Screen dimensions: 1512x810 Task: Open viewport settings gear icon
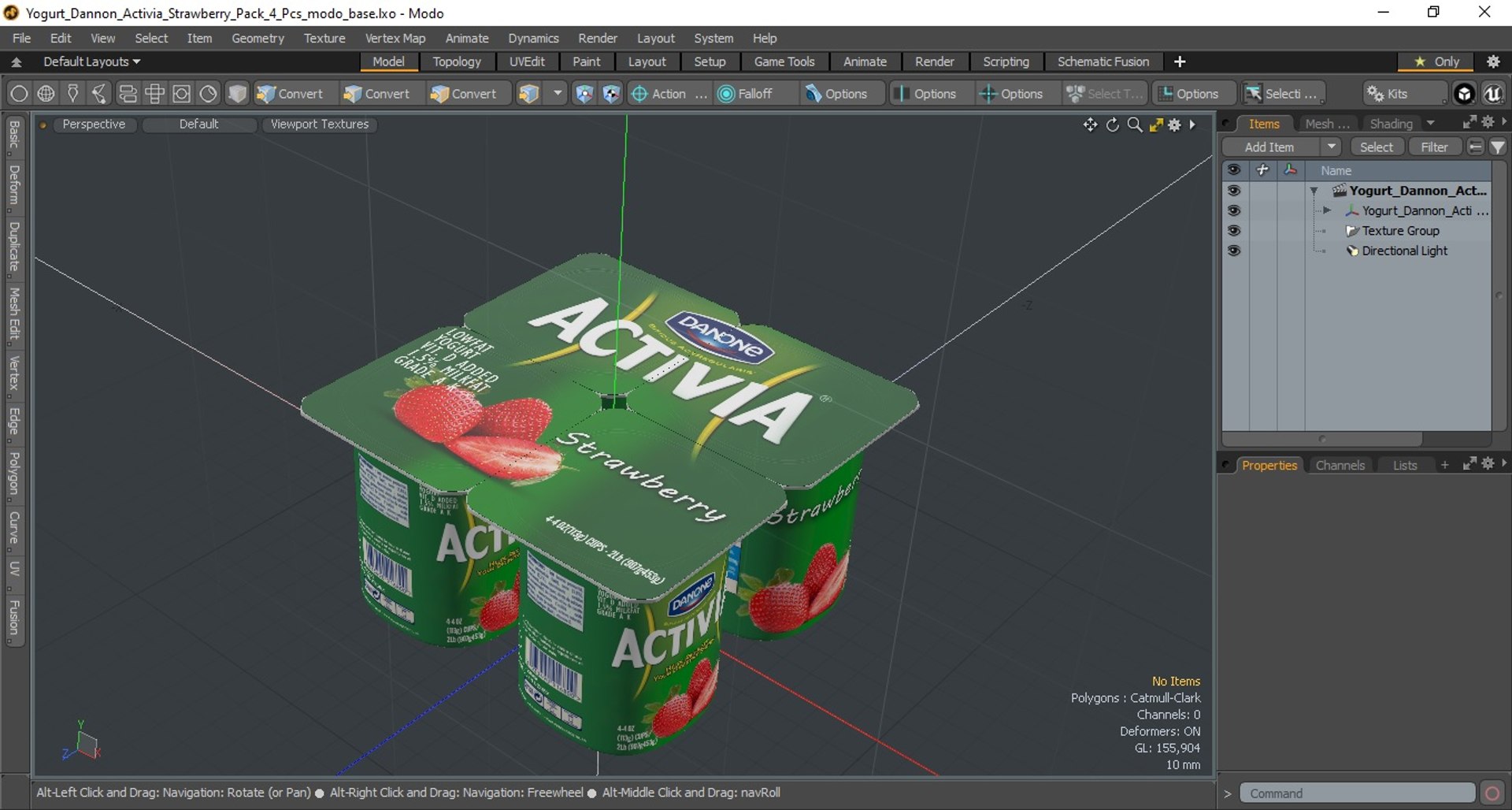click(x=1175, y=124)
